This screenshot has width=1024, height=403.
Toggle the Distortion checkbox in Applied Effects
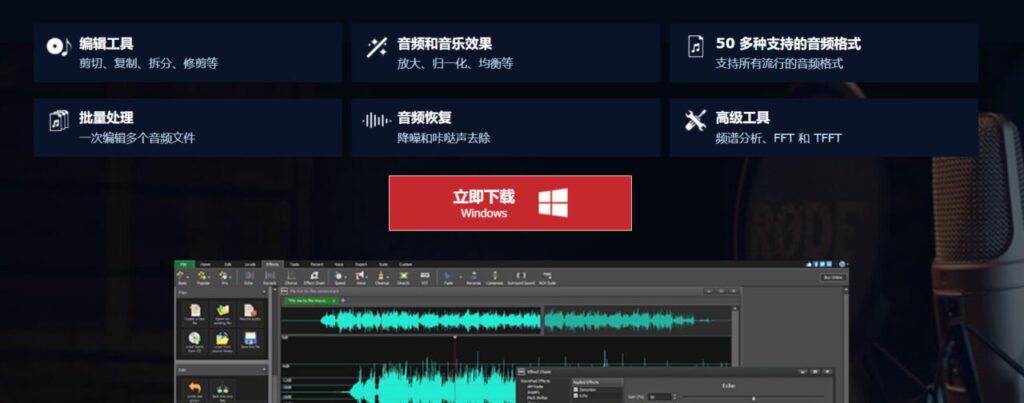tap(575, 389)
